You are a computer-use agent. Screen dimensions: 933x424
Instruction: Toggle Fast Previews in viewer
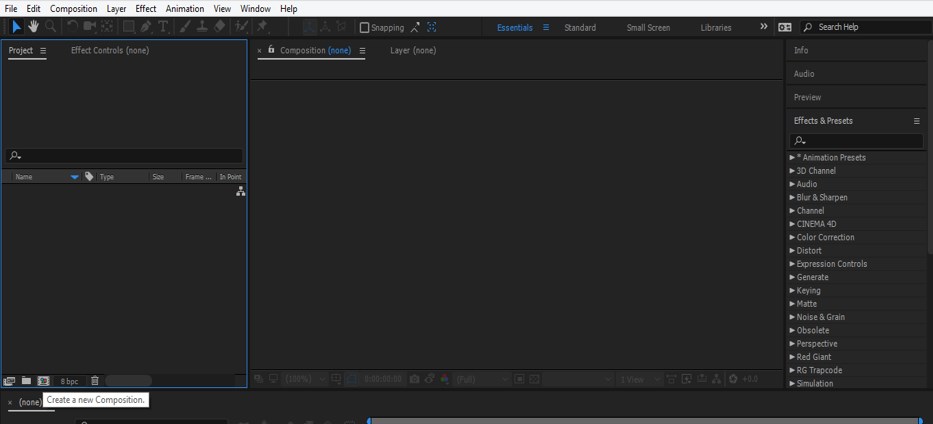click(x=688, y=379)
